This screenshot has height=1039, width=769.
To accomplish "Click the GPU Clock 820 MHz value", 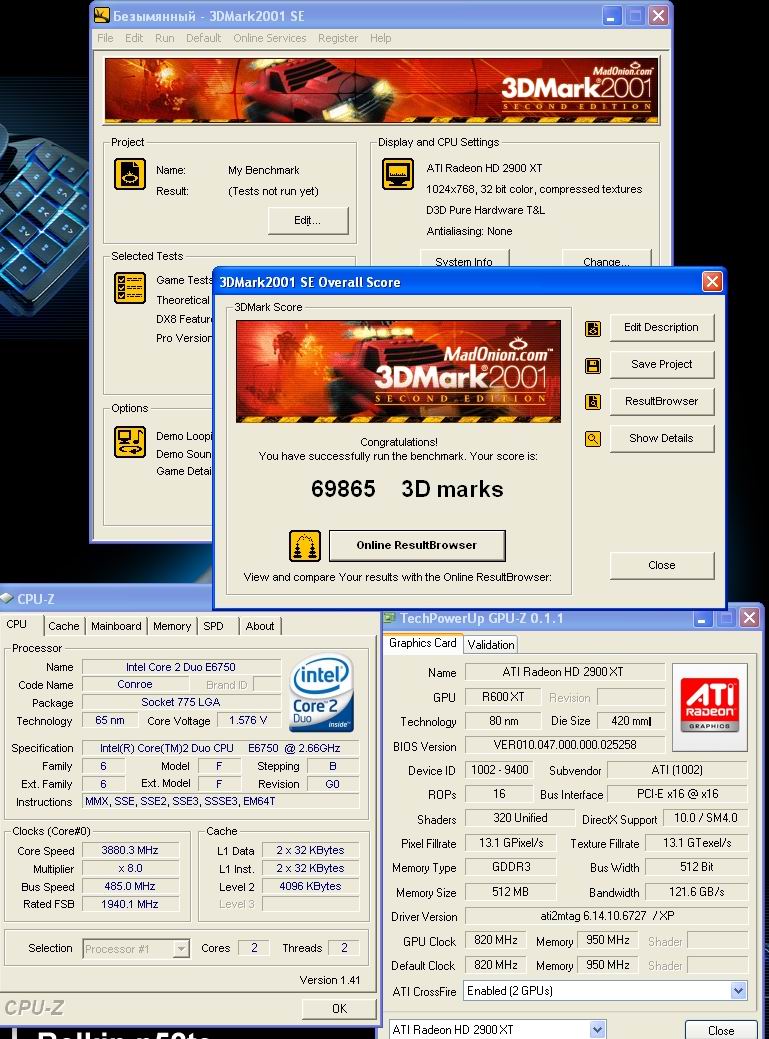I will (495, 940).
